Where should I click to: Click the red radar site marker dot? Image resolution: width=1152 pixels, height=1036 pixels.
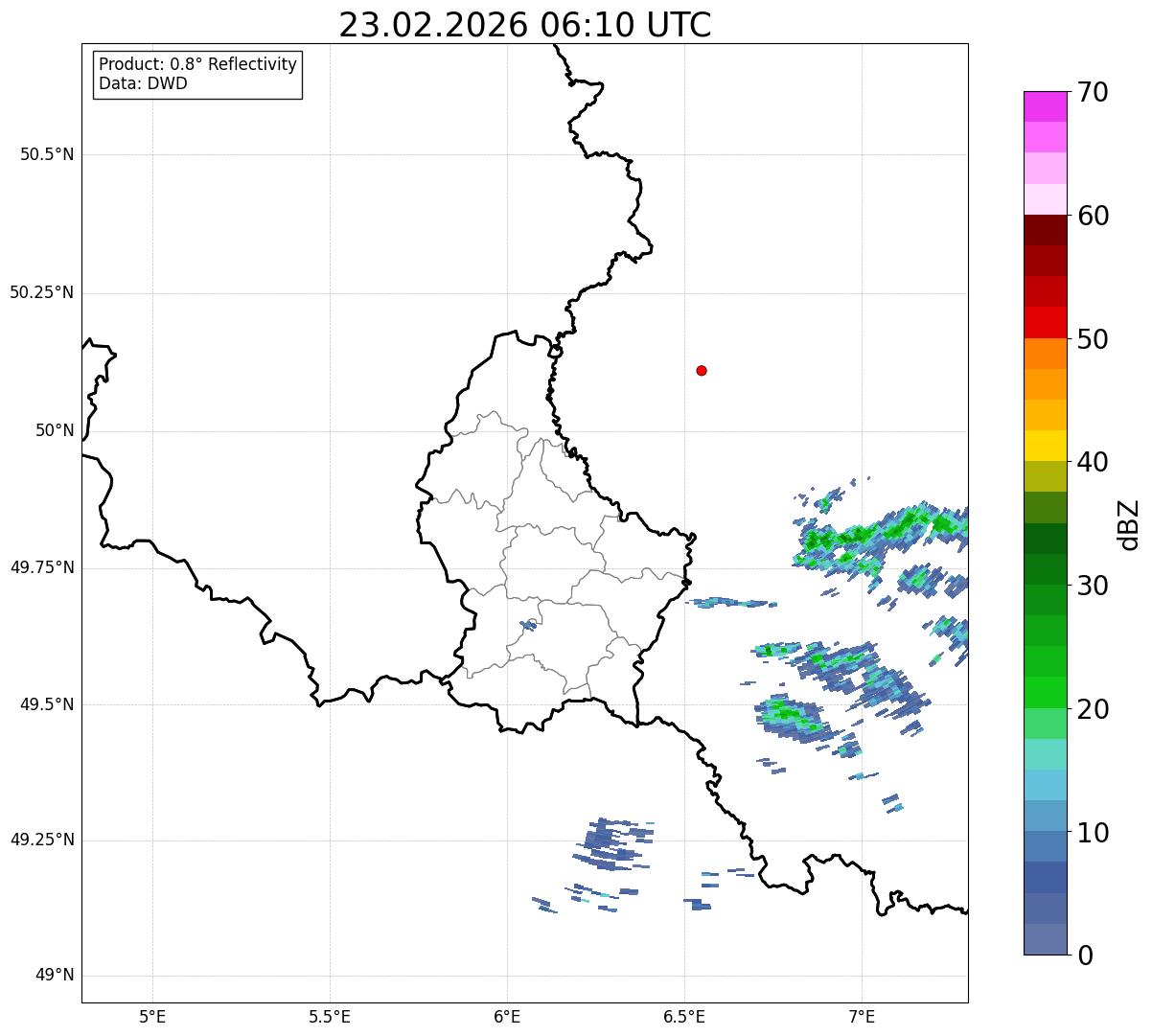(702, 370)
